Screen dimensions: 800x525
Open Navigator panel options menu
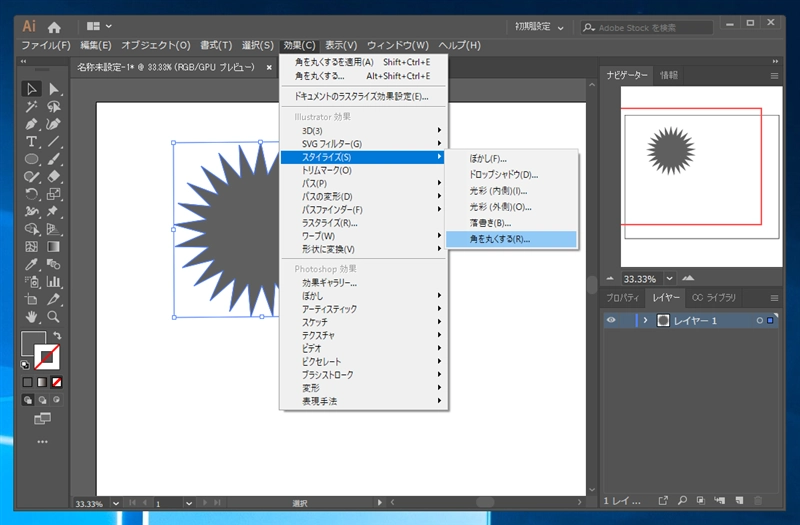pyautogui.click(x=774, y=76)
